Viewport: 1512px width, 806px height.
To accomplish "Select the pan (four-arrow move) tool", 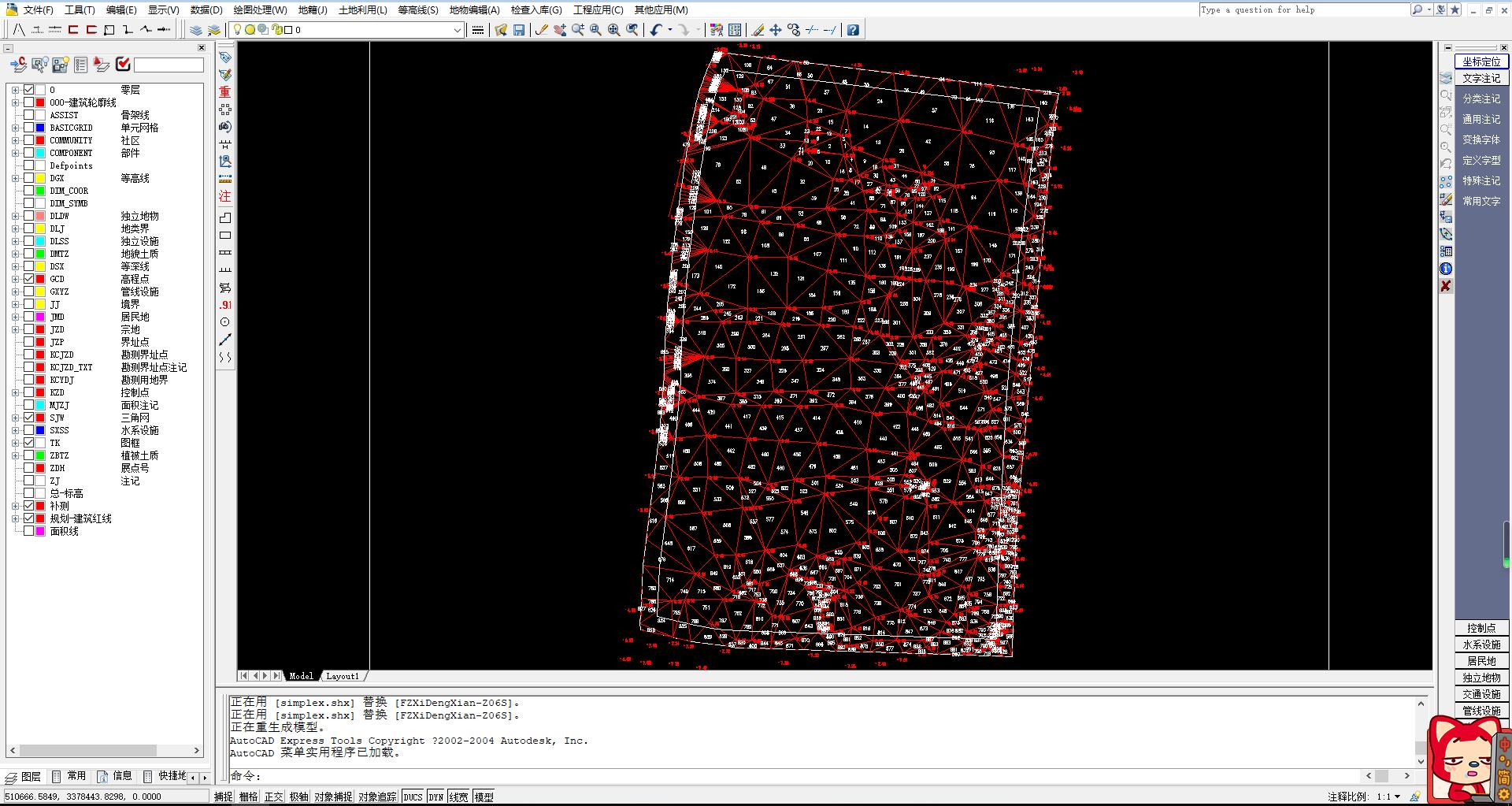I will click(x=776, y=30).
